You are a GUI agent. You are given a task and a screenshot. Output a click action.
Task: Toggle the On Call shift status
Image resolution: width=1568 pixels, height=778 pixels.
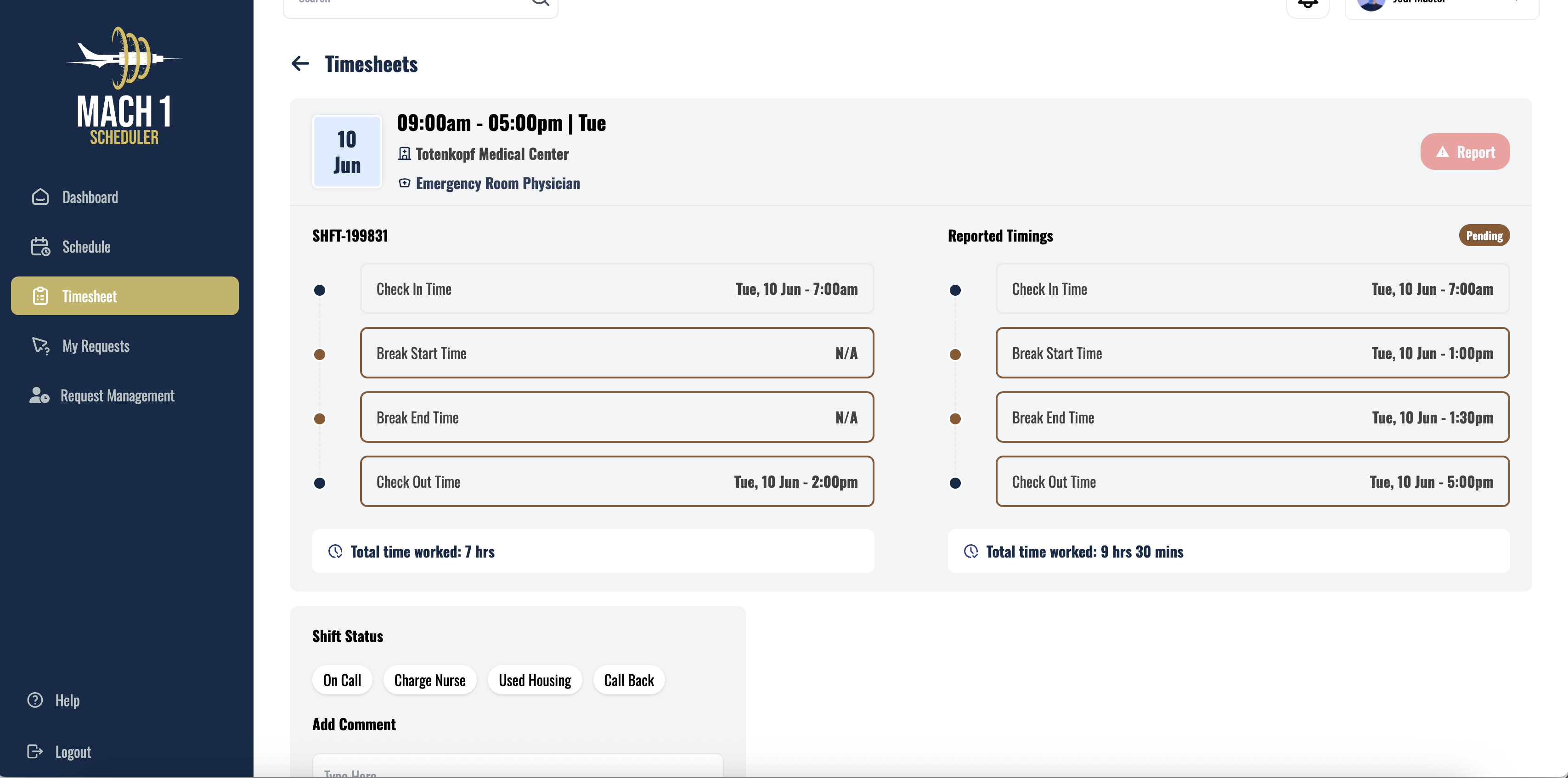click(342, 679)
